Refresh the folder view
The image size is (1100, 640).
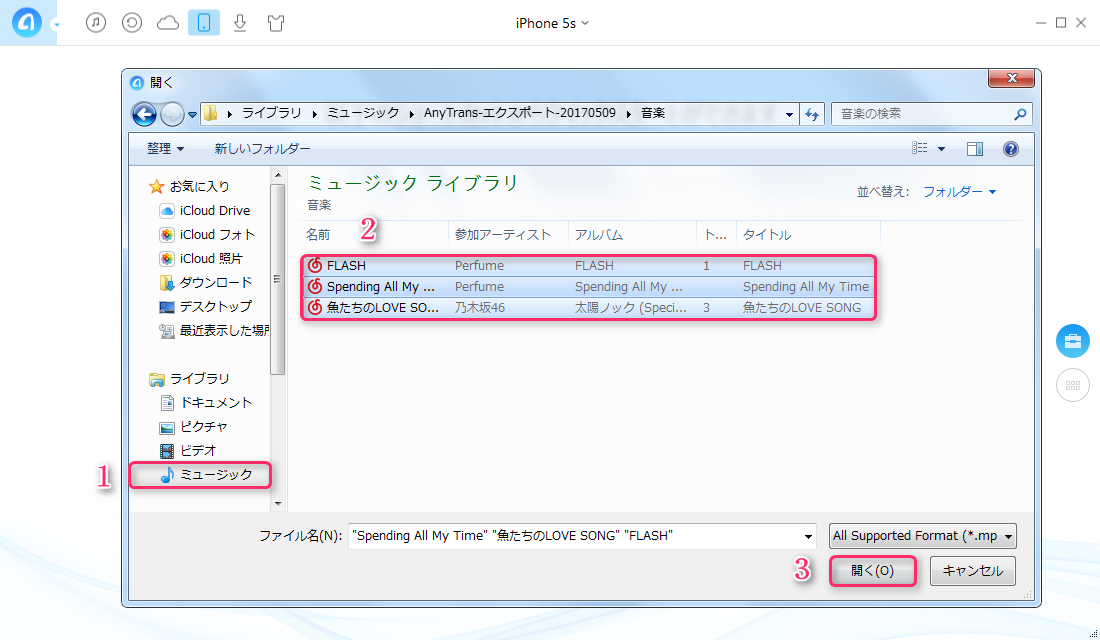click(x=812, y=114)
